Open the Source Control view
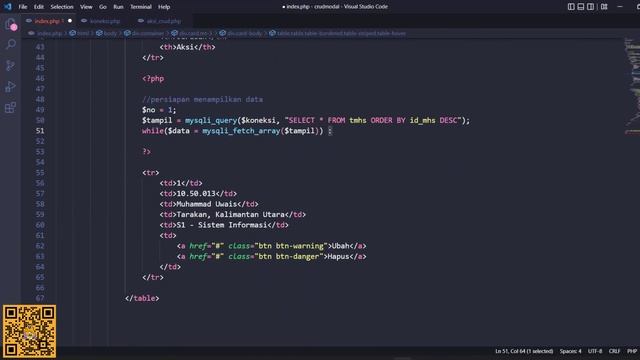The width and height of the screenshot is (640, 360). click(x=11, y=65)
